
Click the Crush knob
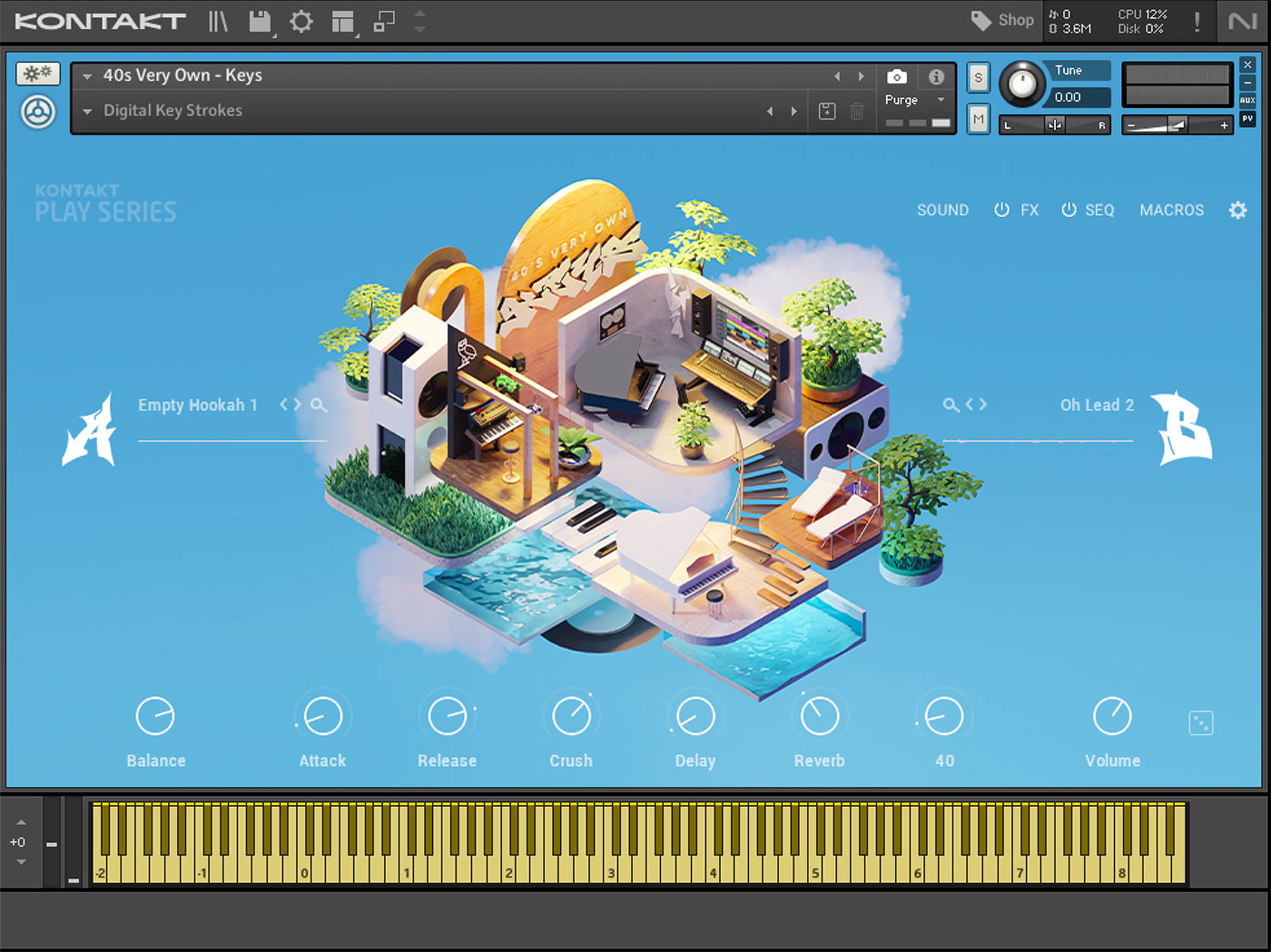click(571, 716)
